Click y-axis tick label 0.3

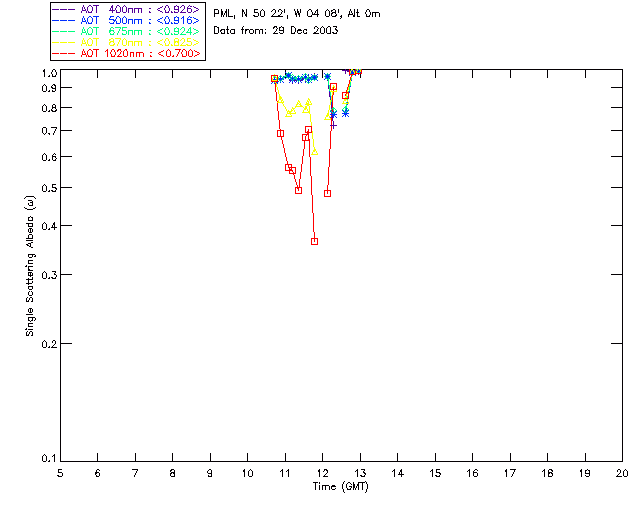coord(49,275)
